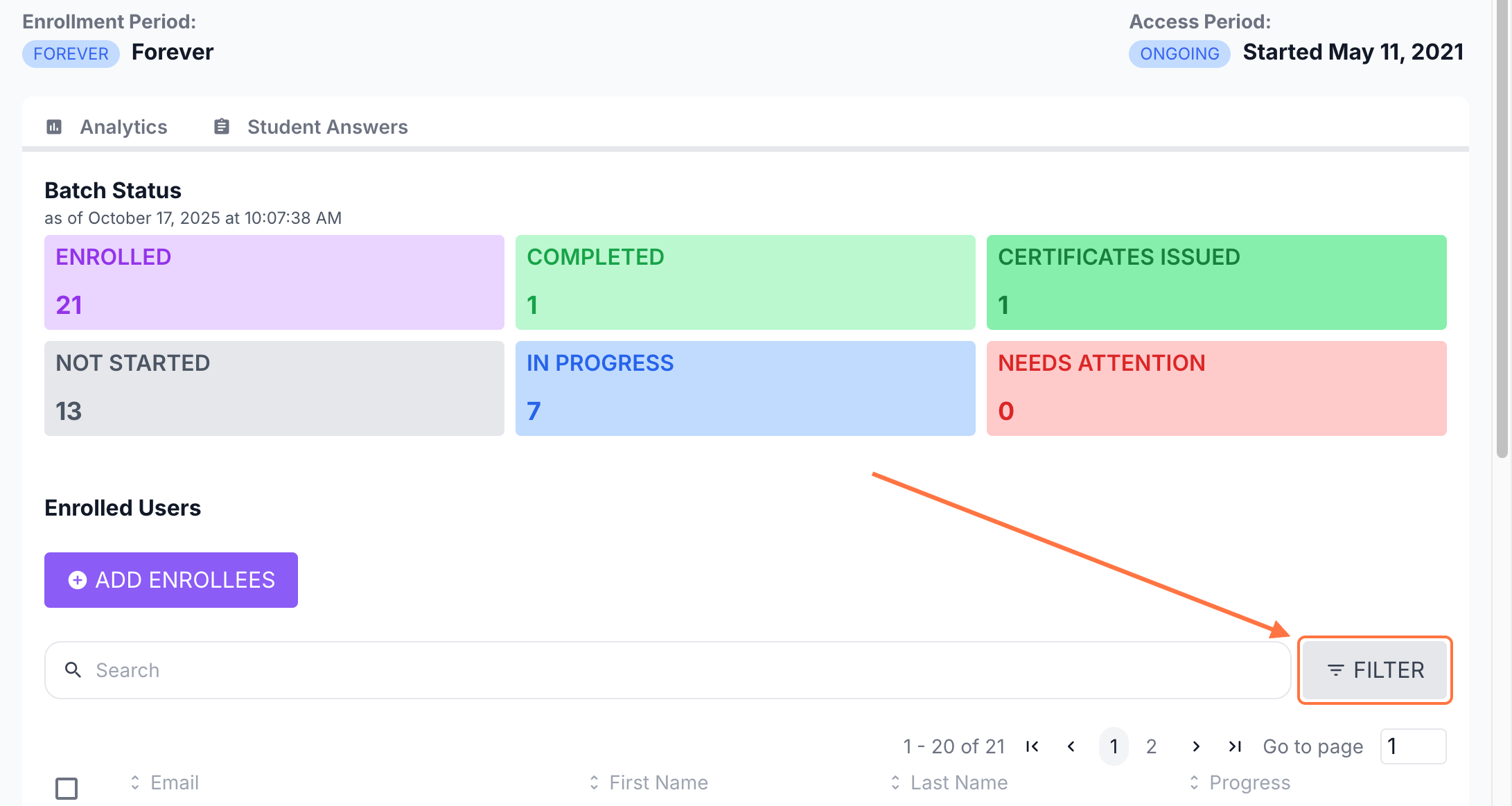1512x806 pixels.
Task: Jump to last page of results
Action: 1235,746
